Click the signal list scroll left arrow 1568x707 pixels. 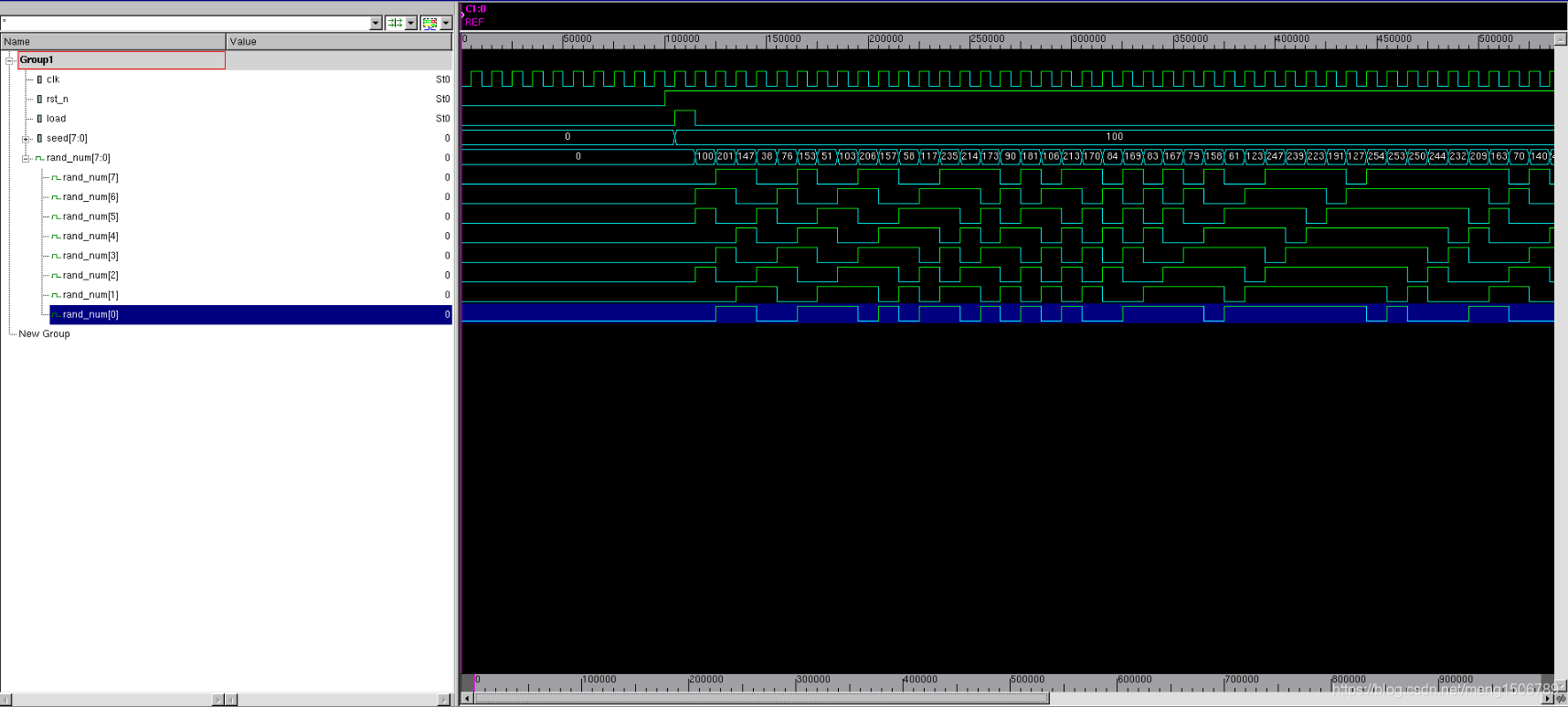(6, 700)
